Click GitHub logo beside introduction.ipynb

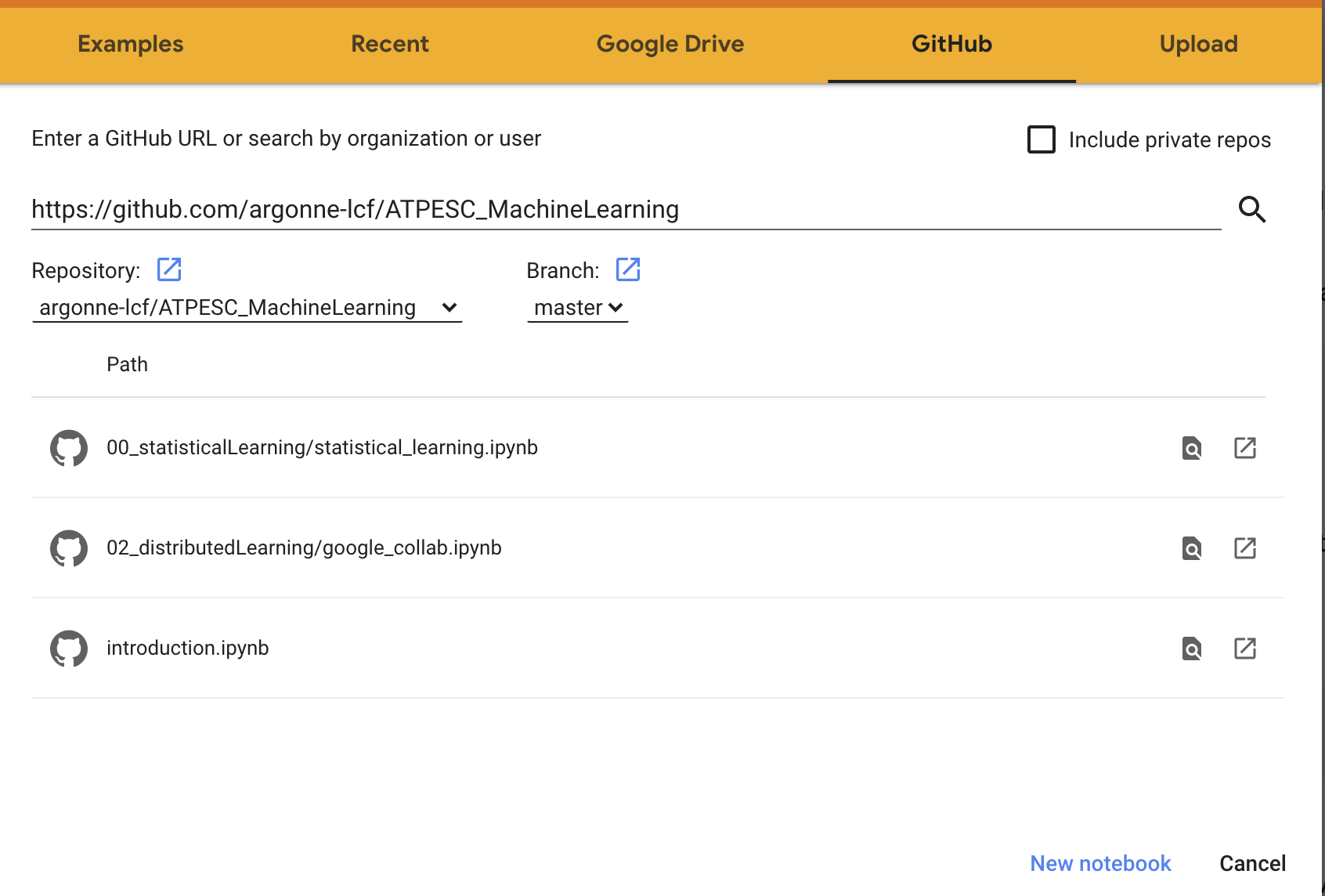[69, 649]
